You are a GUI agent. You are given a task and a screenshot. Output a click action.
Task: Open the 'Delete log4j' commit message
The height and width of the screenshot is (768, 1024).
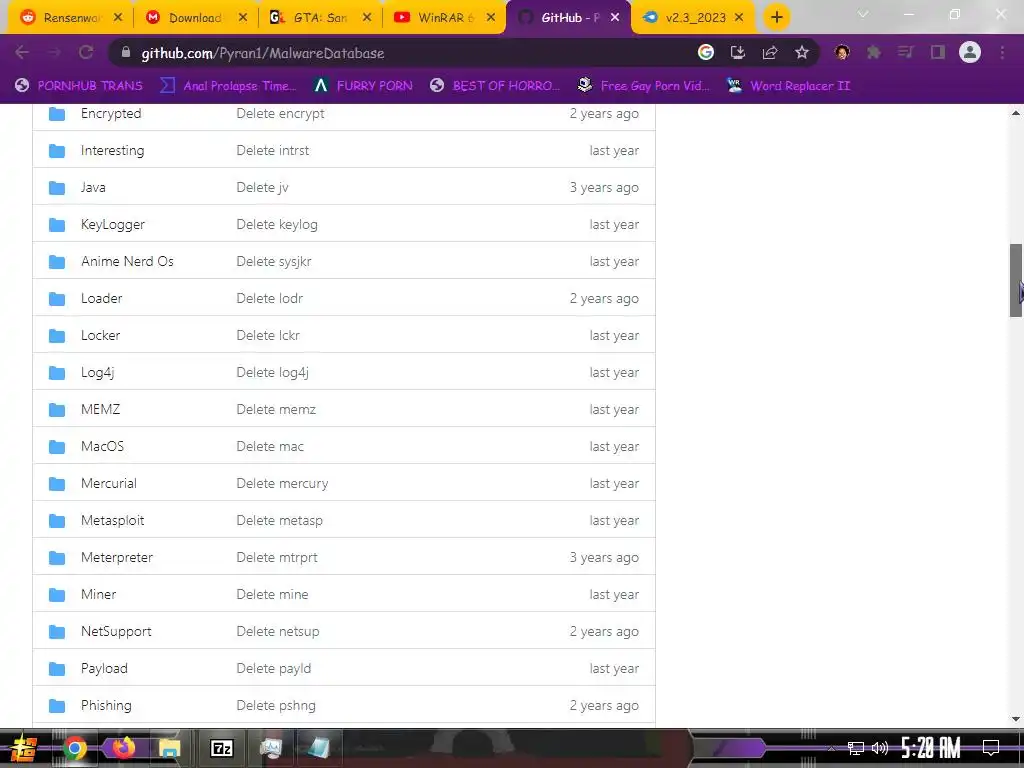pos(272,373)
